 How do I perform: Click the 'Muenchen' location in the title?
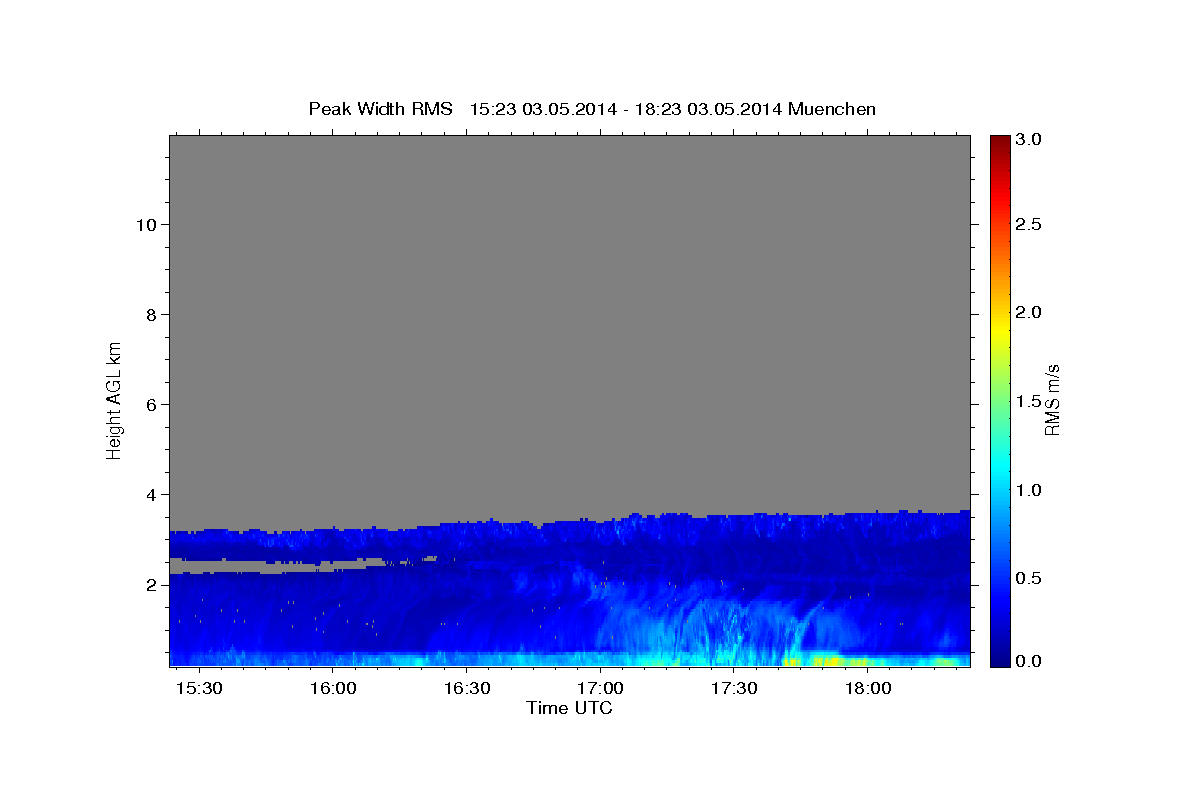coord(832,109)
